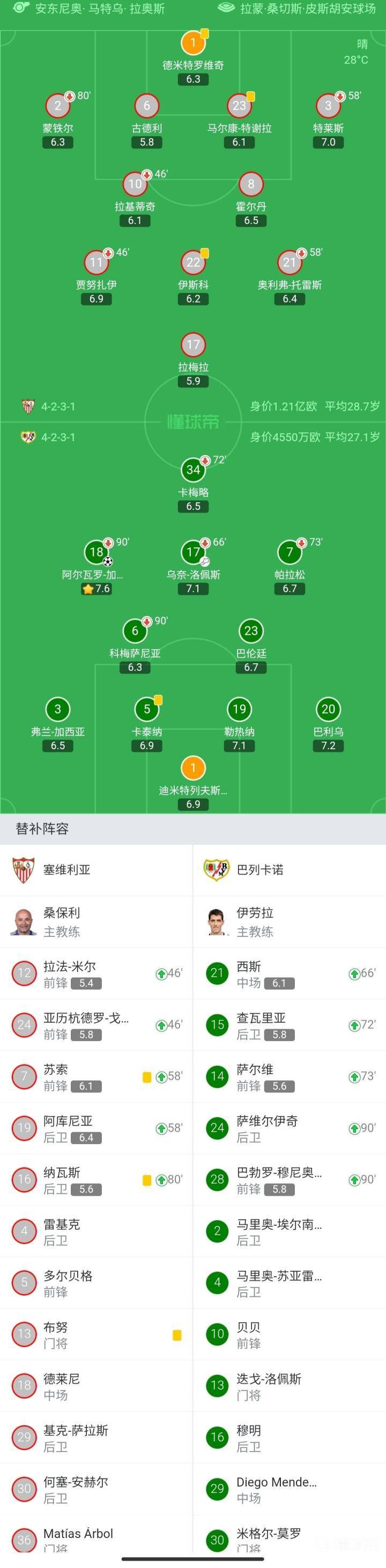Open substitute 苏索 player entry

96,1077
